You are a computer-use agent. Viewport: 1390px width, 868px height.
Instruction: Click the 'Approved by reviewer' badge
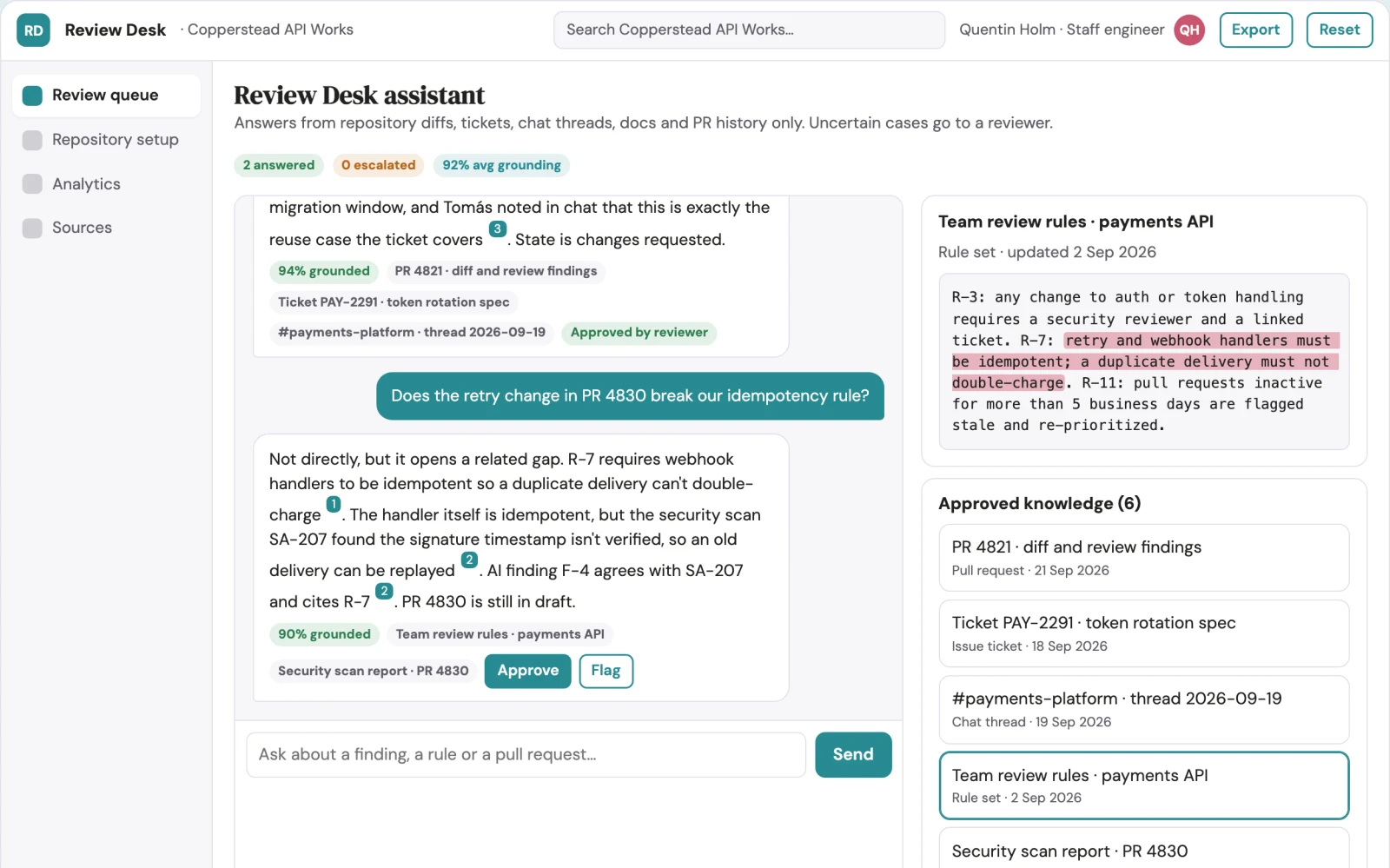[639, 333]
